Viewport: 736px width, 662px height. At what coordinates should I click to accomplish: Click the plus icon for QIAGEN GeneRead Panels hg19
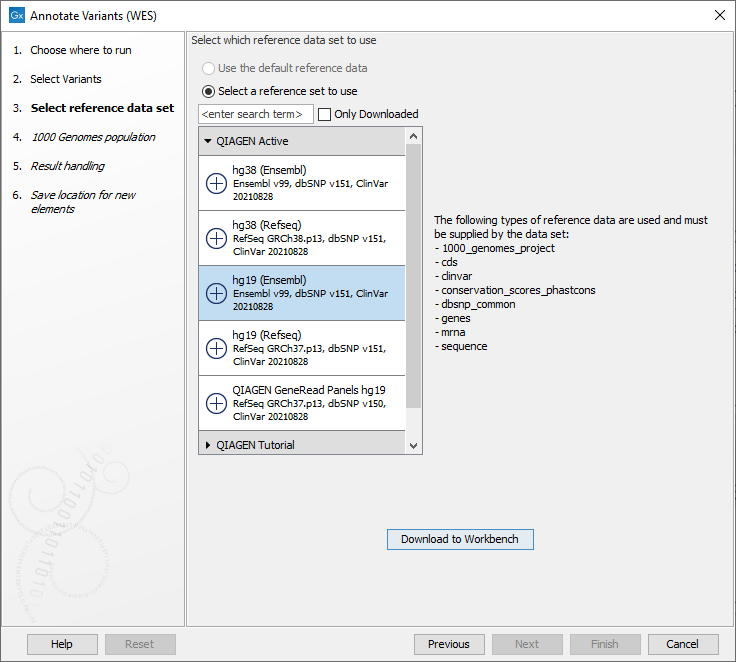(x=216, y=403)
